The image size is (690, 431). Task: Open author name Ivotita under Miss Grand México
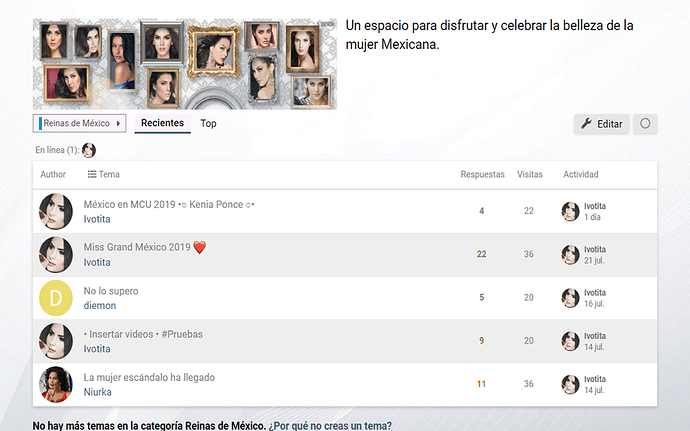[x=97, y=262]
